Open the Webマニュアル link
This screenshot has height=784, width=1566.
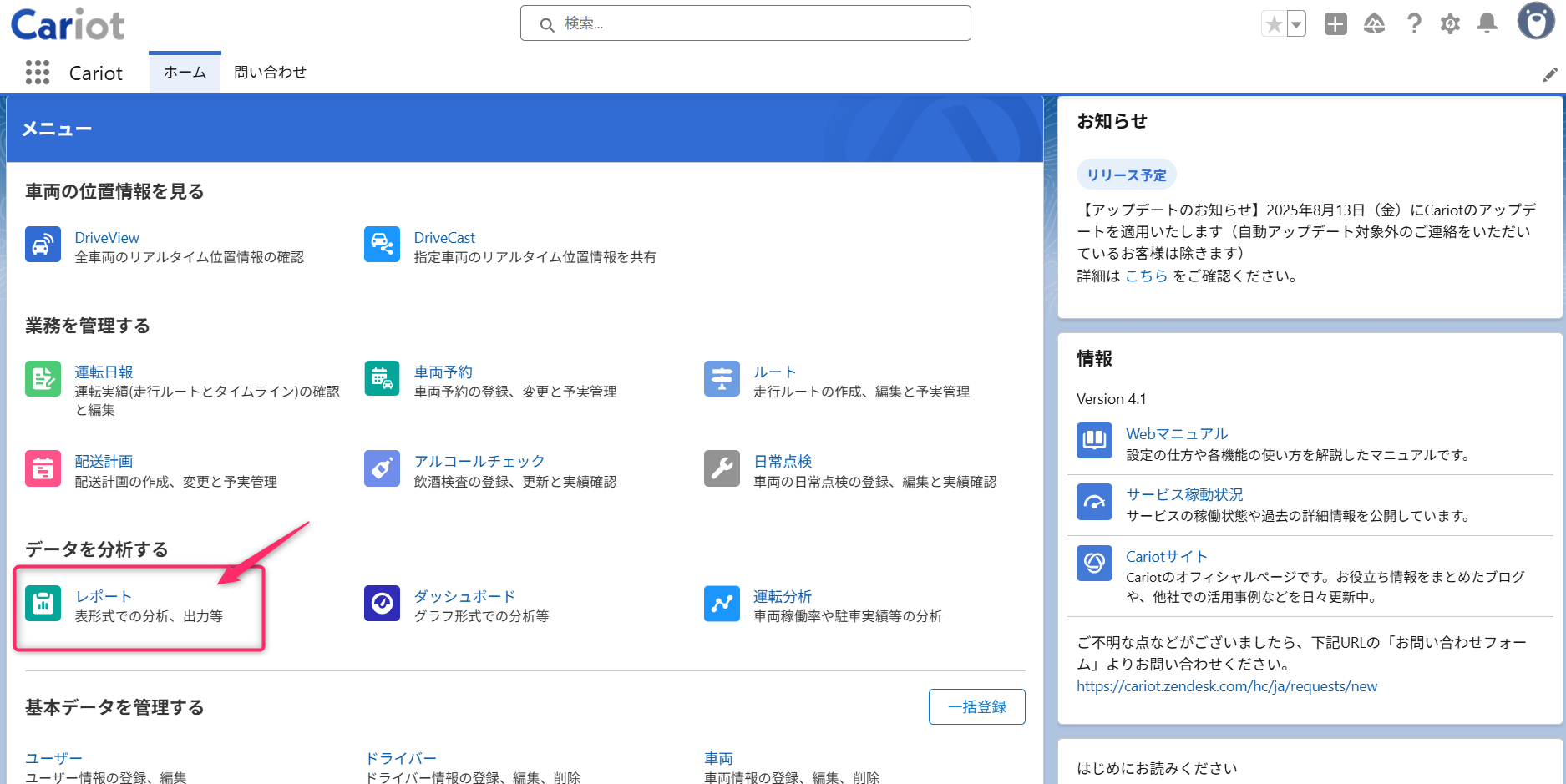1177,434
